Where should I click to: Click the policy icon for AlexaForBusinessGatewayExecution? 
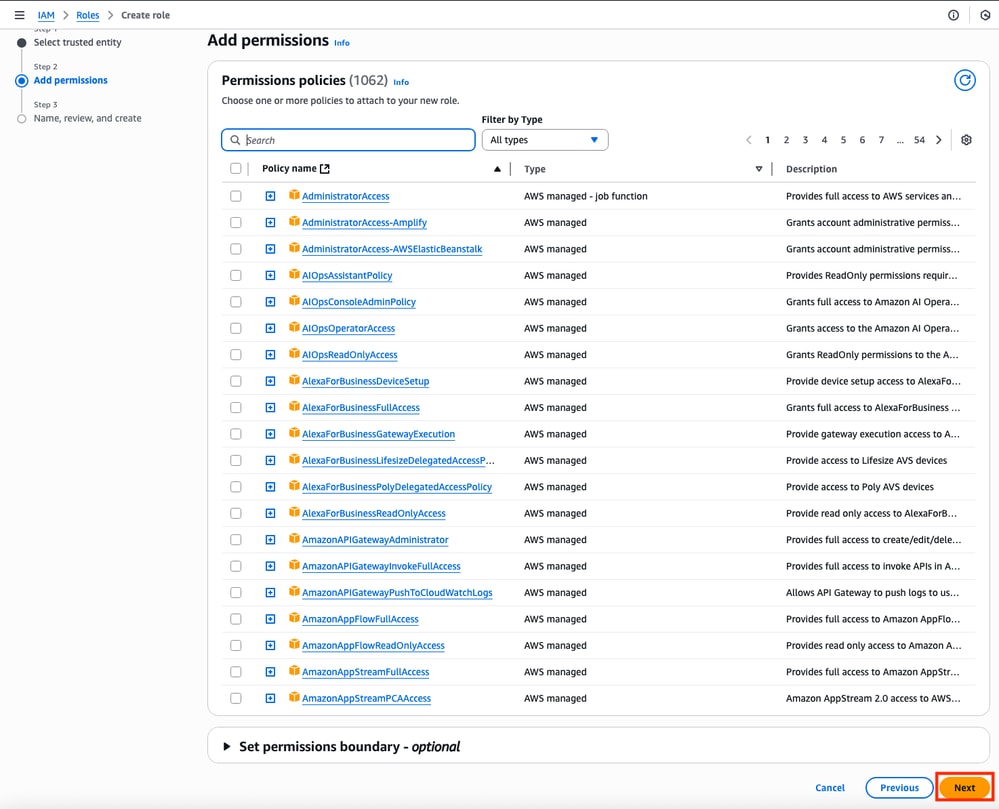pos(294,433)
